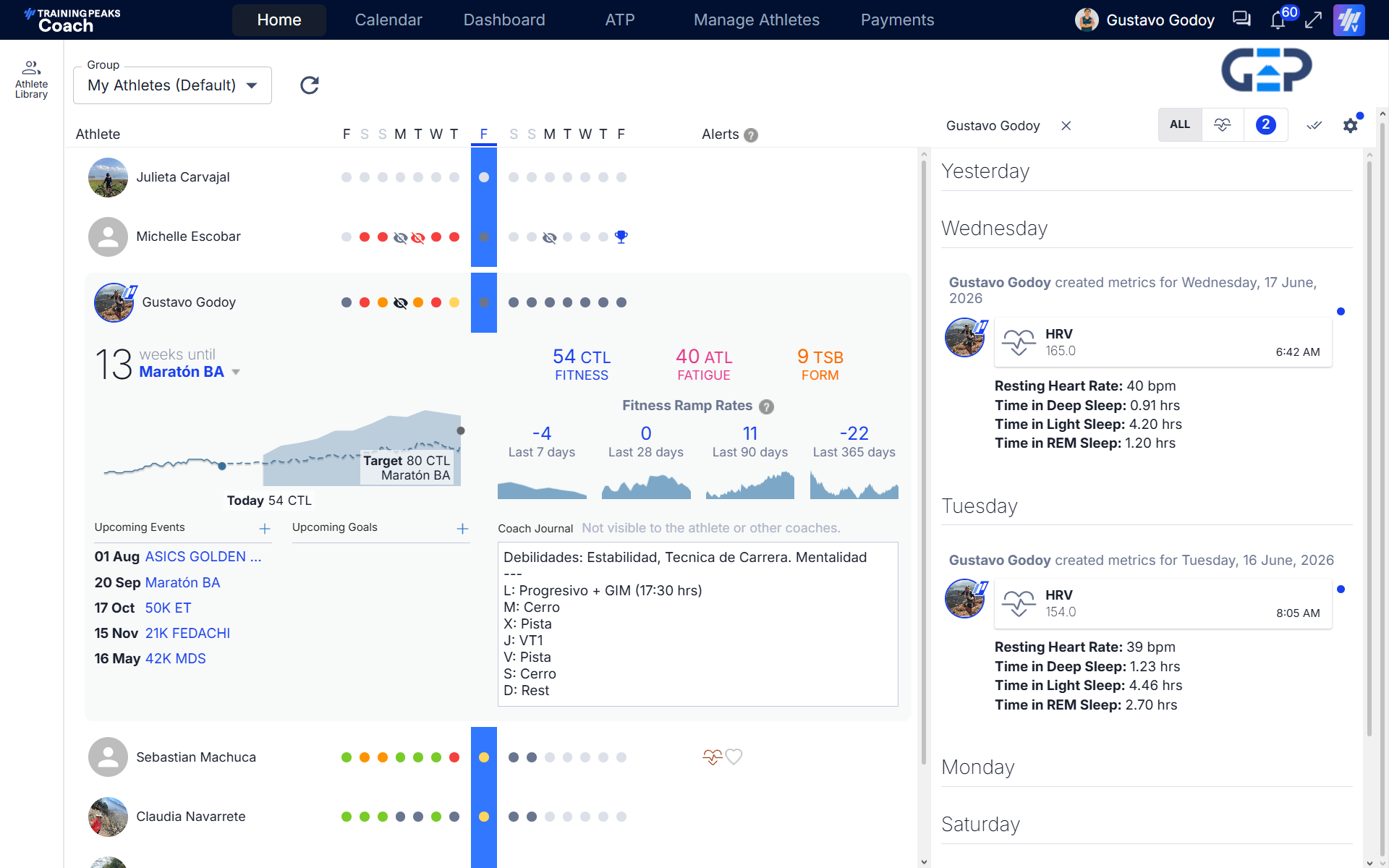Open the My Athletes group dropdown

pyautogui.click(x=172, y=85)
